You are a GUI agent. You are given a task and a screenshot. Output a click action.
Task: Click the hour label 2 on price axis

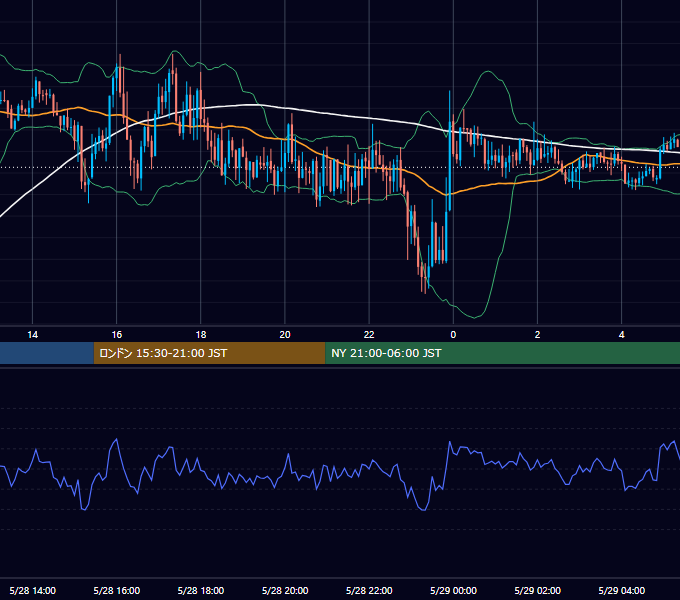(x=537, y=335)
